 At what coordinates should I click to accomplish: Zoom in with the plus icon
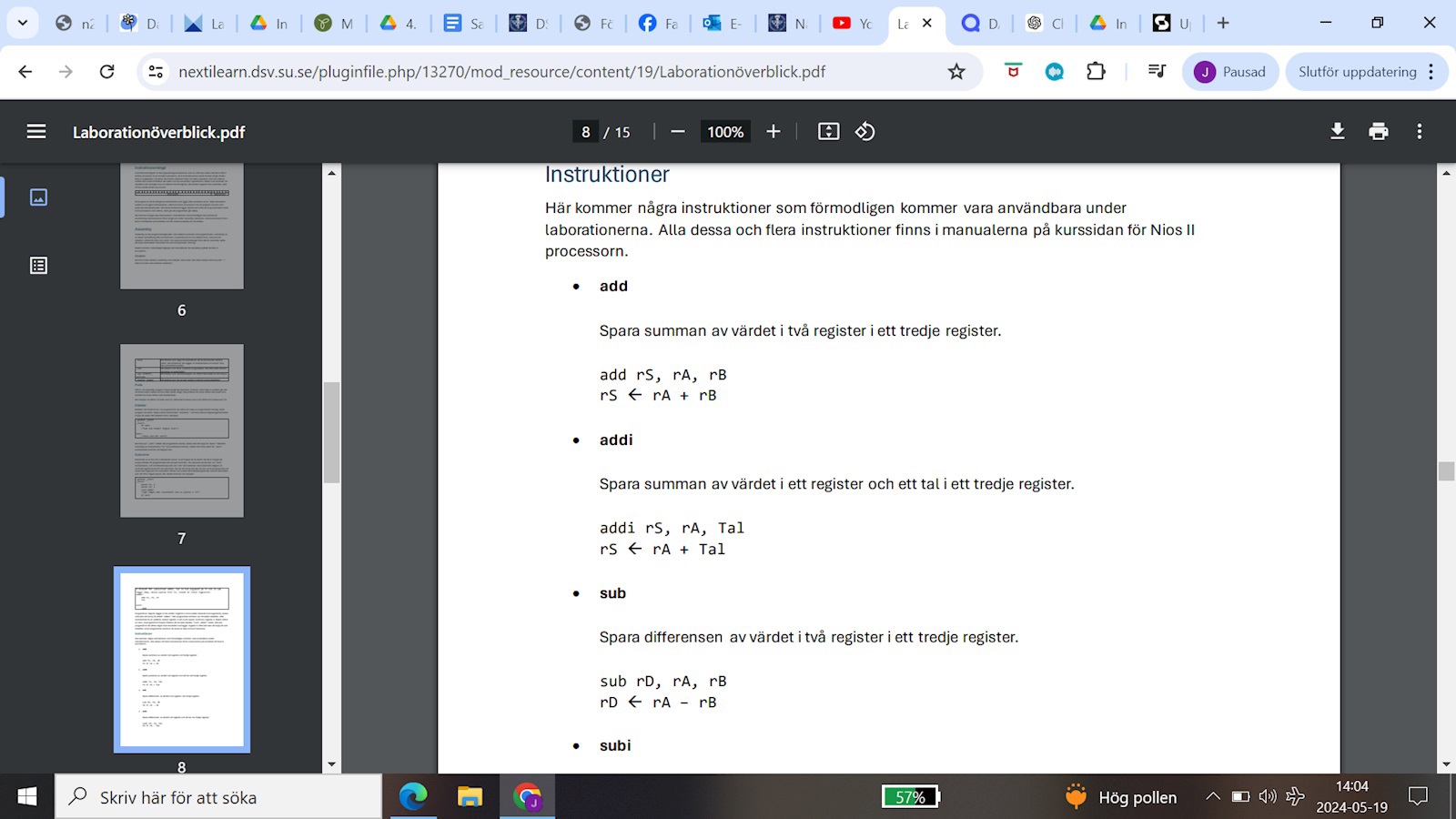point(773,132)
